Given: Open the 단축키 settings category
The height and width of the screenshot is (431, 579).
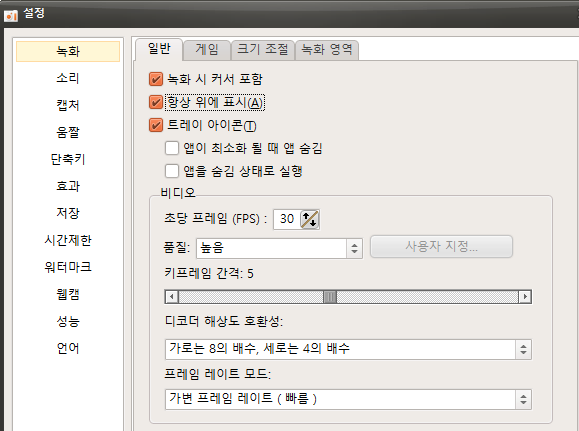Looking at the screenshot, I should point(68,159).
